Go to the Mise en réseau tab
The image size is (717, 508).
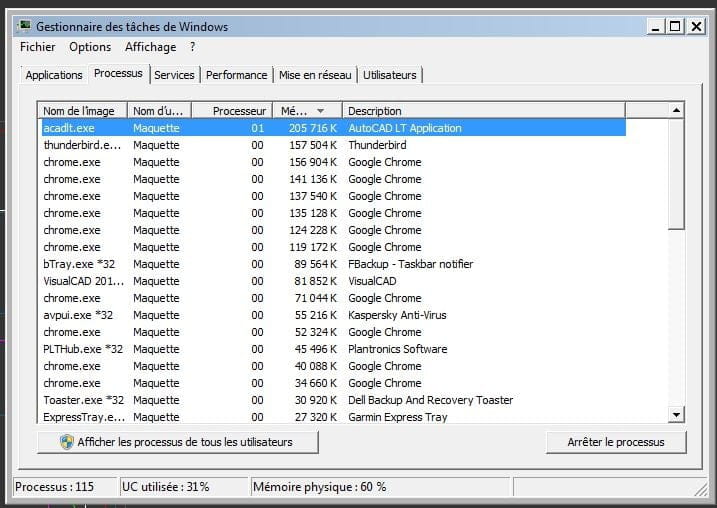(x=315, y=75)
